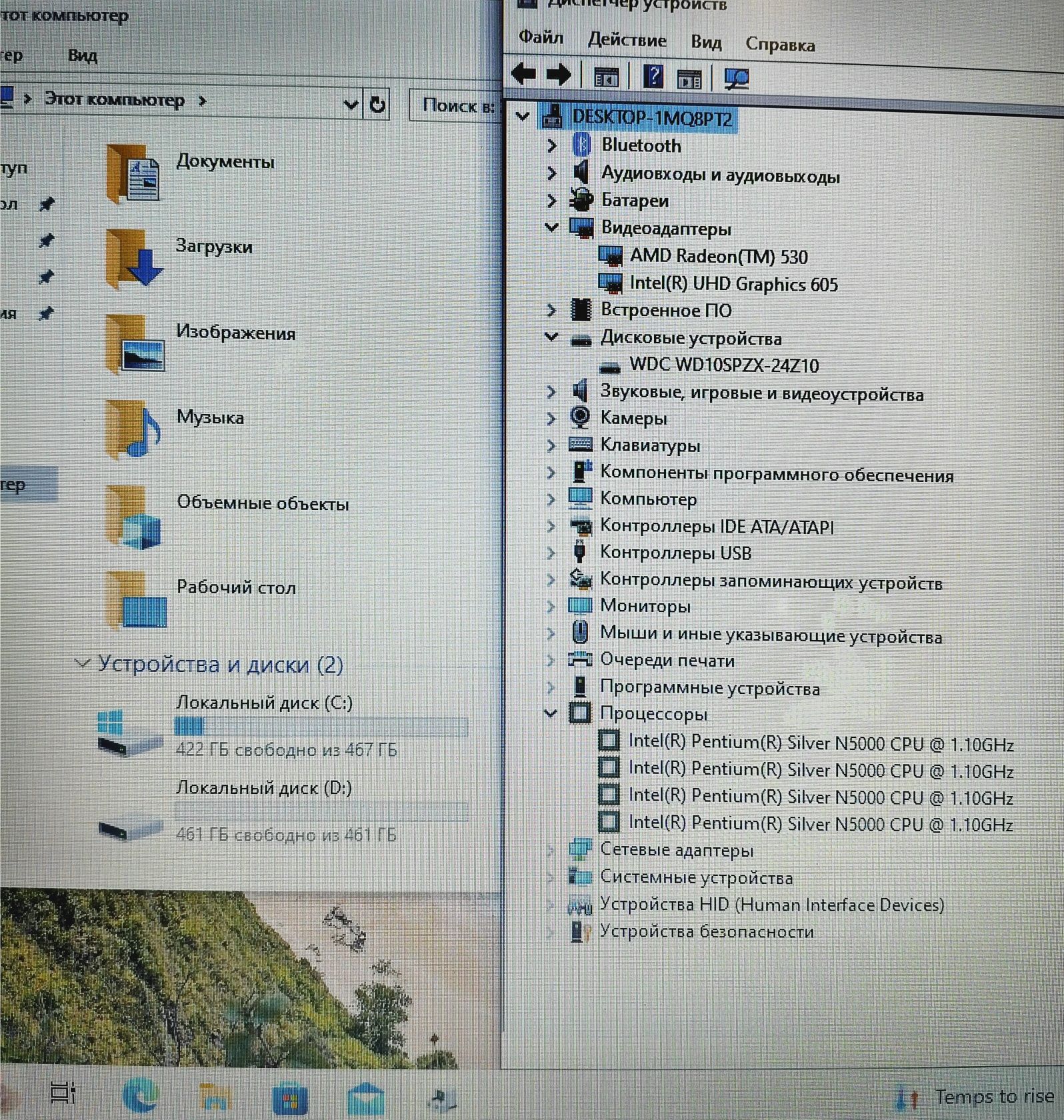The height and width of the screenshot is (1120, 1064).
Task: Select the AMD Radeon(TM) 530 adapter
Action: pos(702,256)
